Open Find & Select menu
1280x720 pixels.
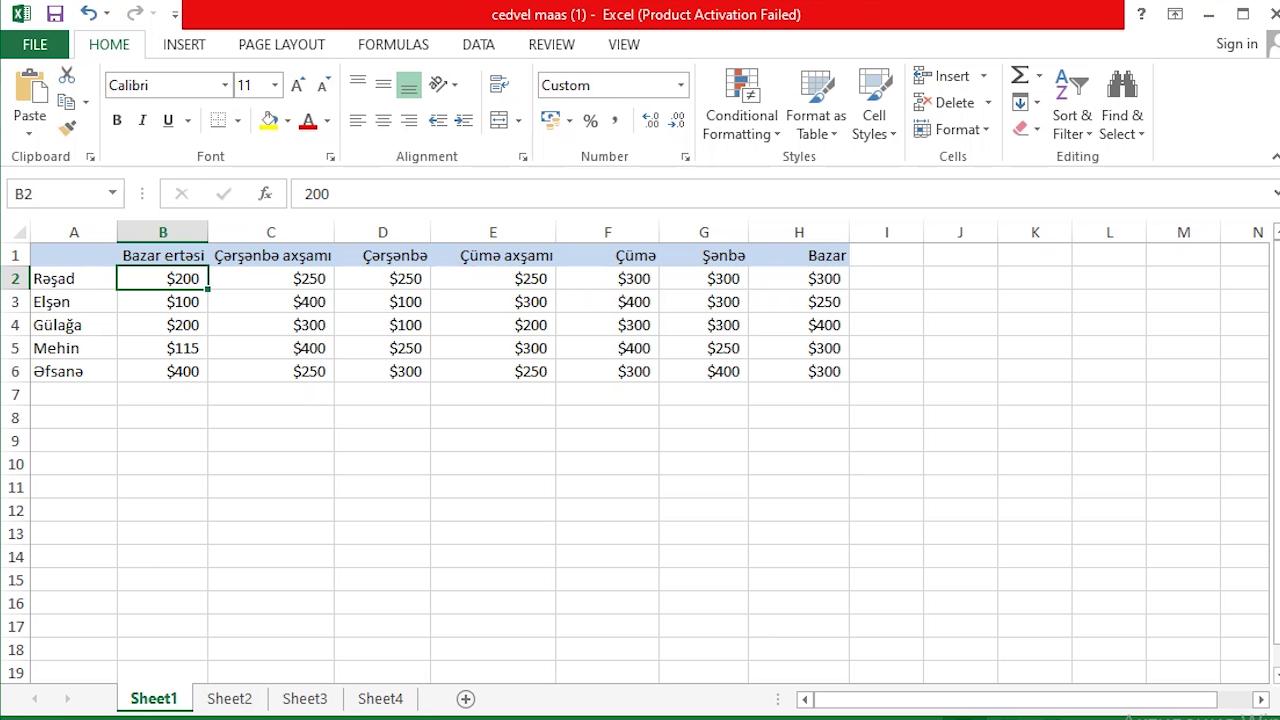click(x=1122, y=105)
